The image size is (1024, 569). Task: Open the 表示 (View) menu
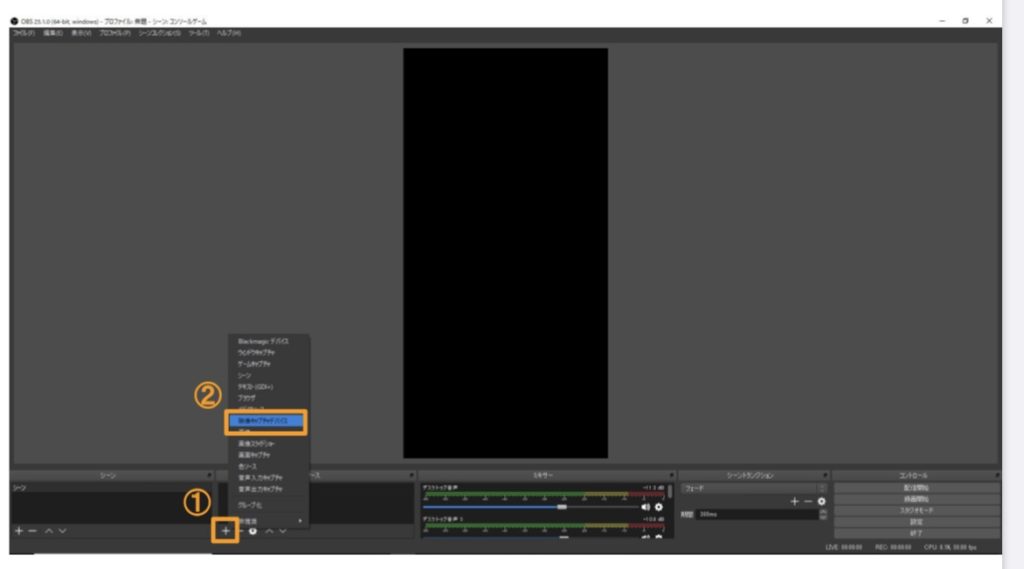(x=81, y=33)
